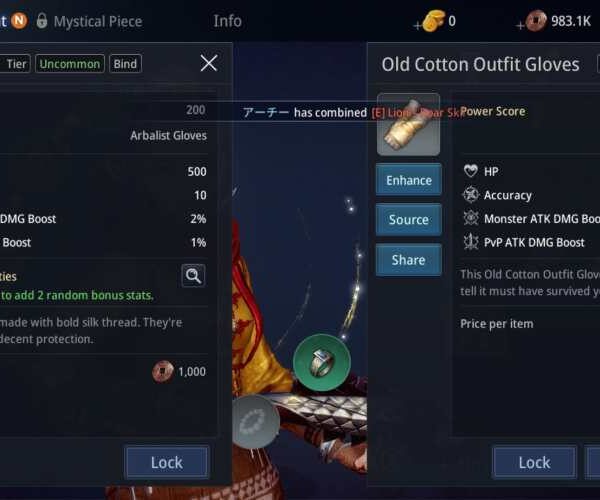
Task: Click the PvP ATK DMG Boost icon
Action: (x=471, y=242)
